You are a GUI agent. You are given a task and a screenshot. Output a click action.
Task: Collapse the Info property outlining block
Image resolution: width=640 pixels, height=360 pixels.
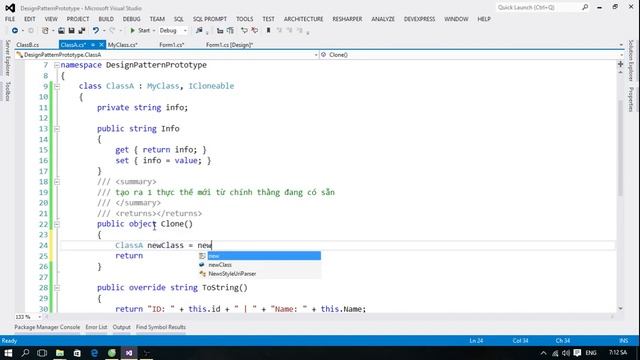57,129
